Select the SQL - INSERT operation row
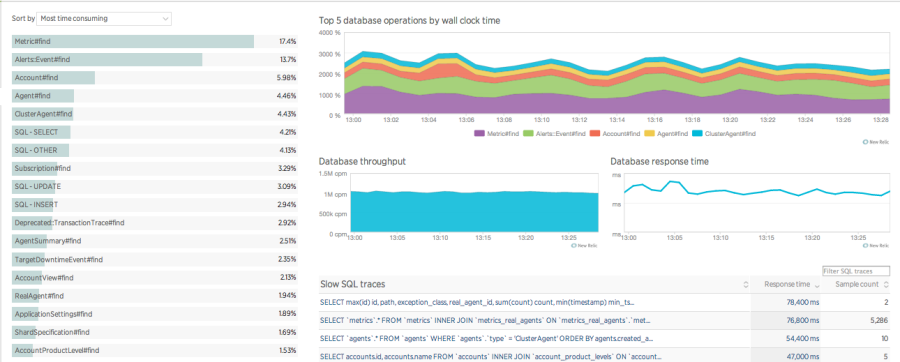Screen dimensions: 900x362 tap(154, 205)
